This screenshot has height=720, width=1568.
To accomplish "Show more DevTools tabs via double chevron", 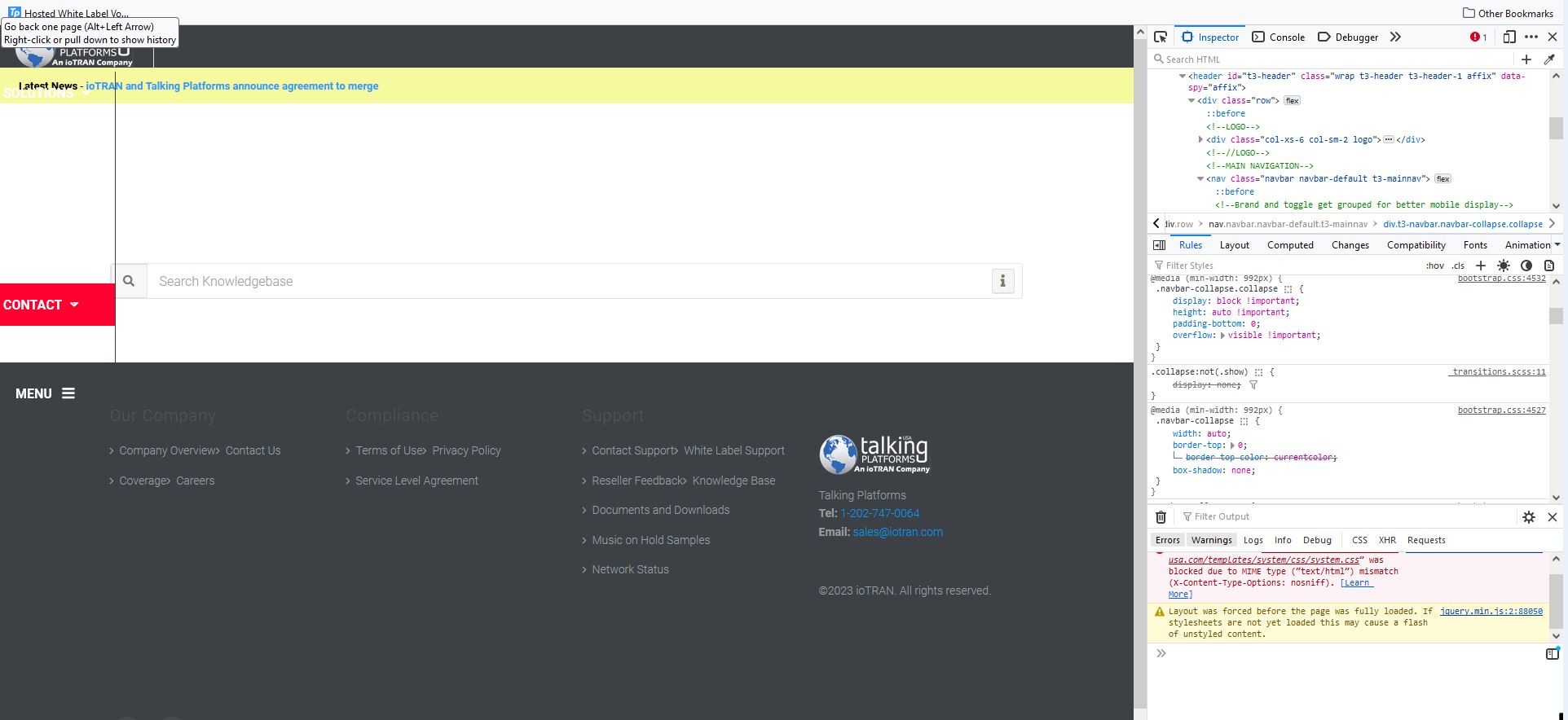I will tap(1395, 37).
